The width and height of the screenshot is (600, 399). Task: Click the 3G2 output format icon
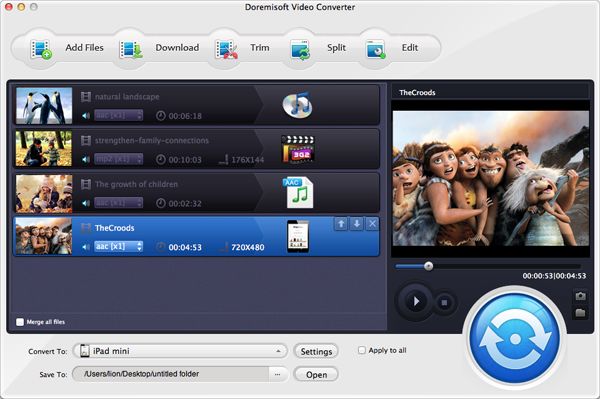click(298, 149)
